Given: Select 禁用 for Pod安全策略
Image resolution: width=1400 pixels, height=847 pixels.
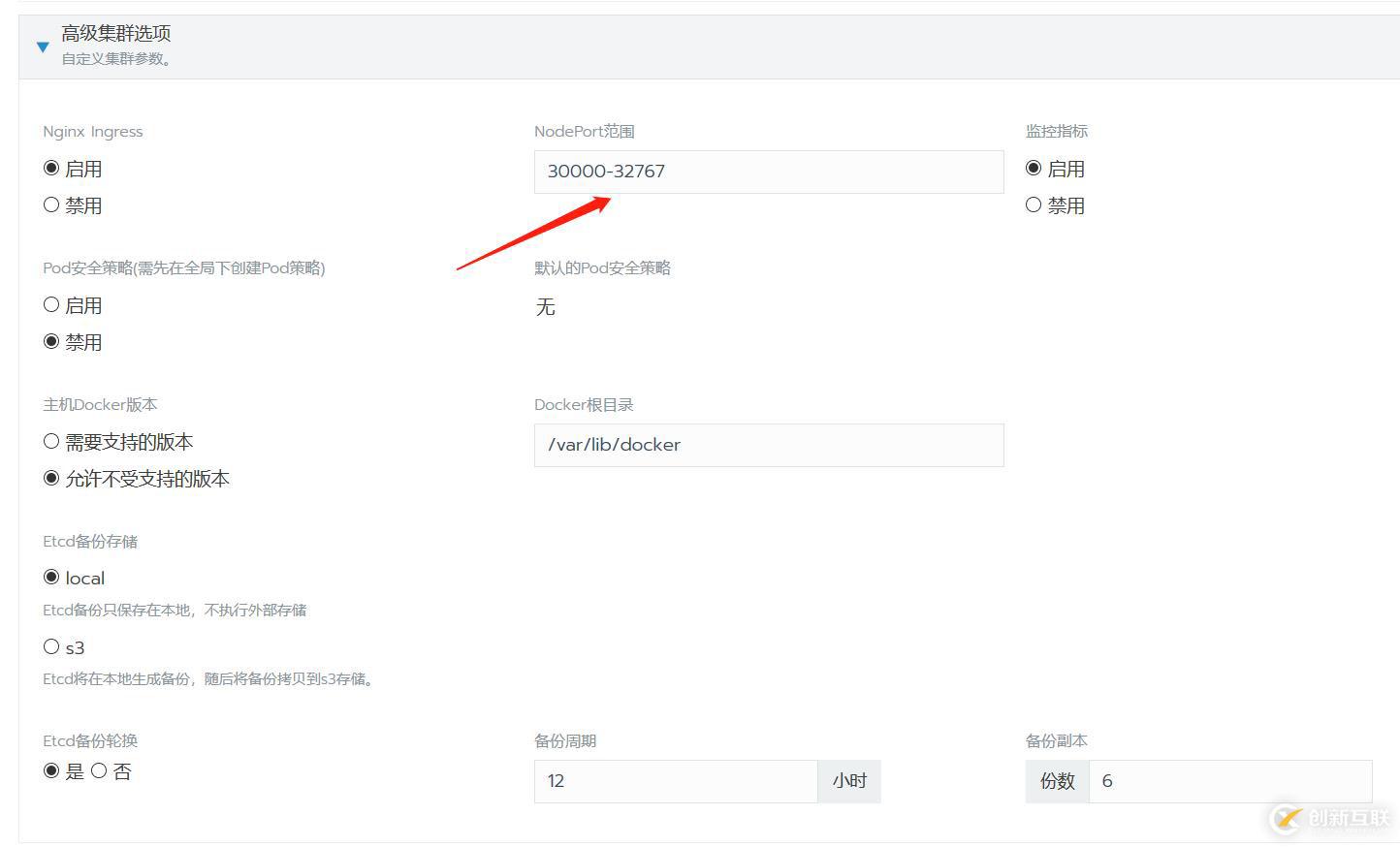Looking at the screenshot, I should (x=51, y=342).
